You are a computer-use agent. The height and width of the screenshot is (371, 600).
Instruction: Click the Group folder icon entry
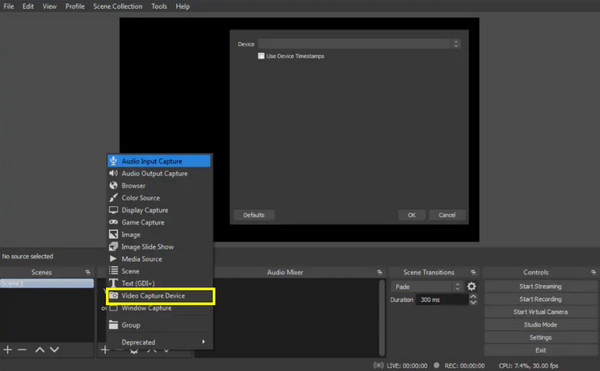113,325
